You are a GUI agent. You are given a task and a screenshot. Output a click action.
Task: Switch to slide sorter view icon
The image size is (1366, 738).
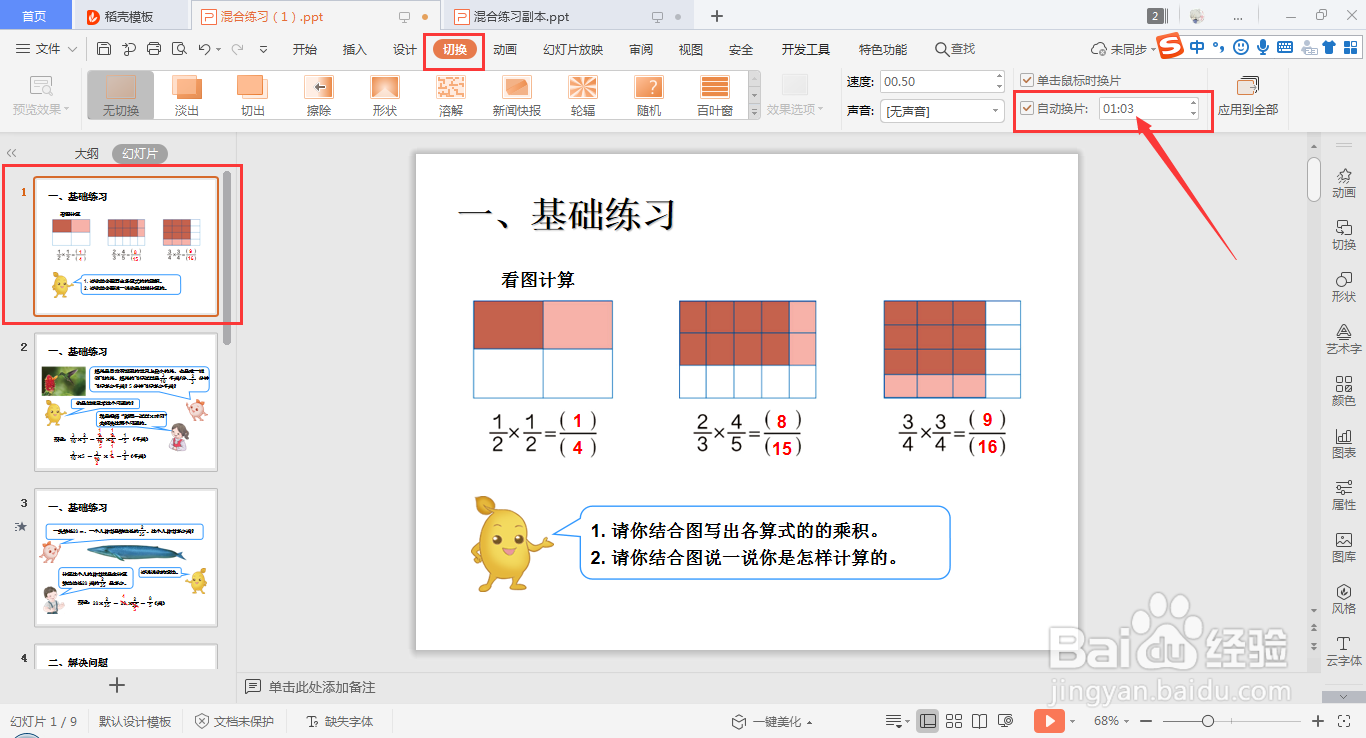[954, 721]
